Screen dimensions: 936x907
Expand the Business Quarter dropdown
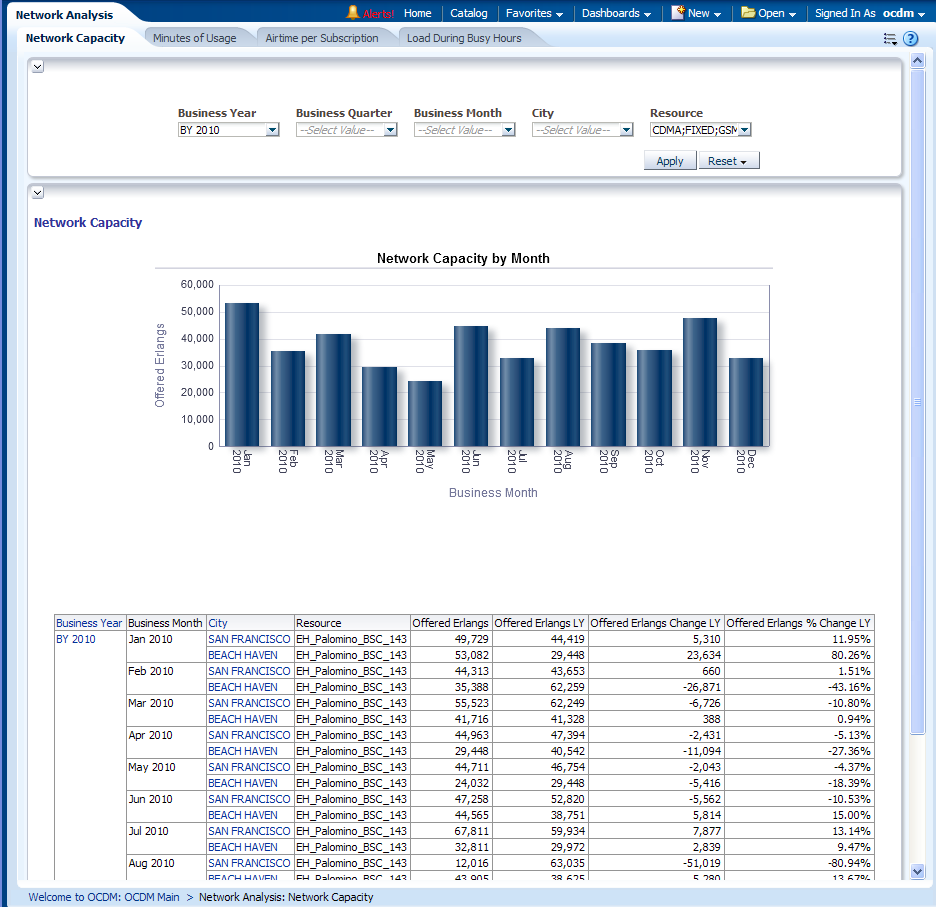tap(390, 130)
